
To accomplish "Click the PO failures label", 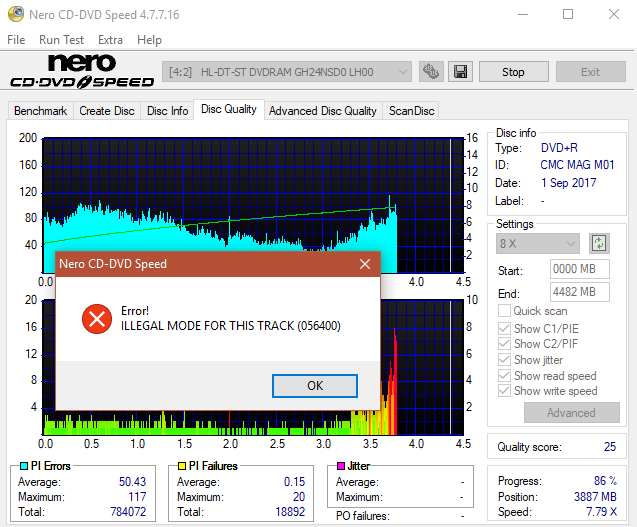I will click(362, 516).
